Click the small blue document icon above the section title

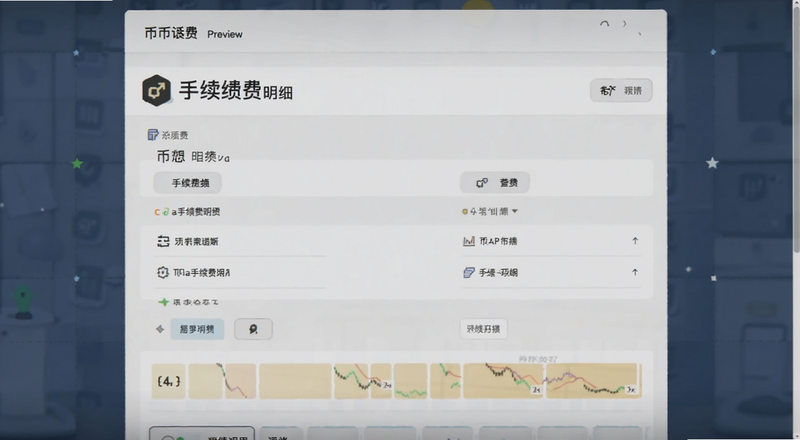(x=153, y=135)
